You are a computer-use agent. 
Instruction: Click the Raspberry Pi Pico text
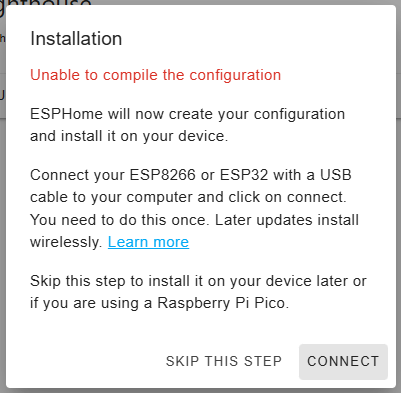(221, 303)
